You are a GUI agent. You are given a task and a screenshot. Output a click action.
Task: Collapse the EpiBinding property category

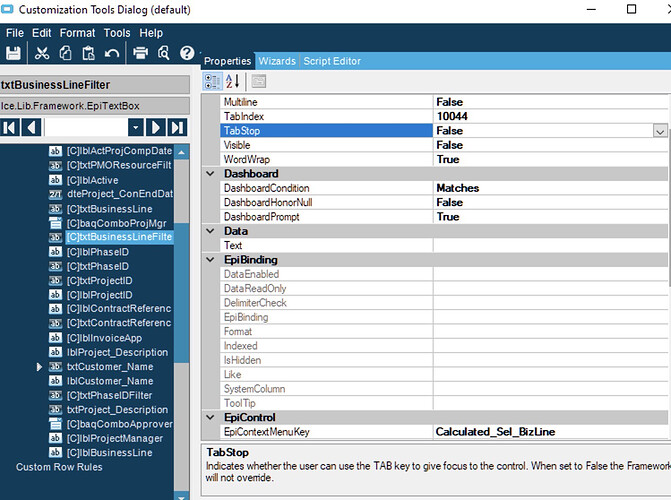click(x=210, y=260)
